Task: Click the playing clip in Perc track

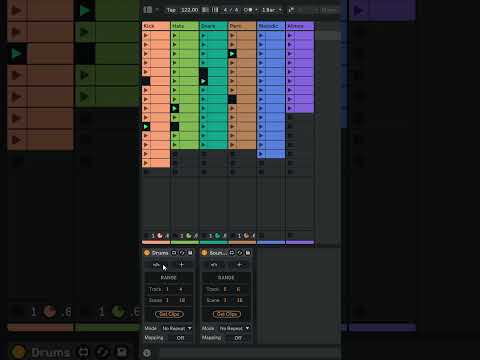Action: (x=232, y=54)
